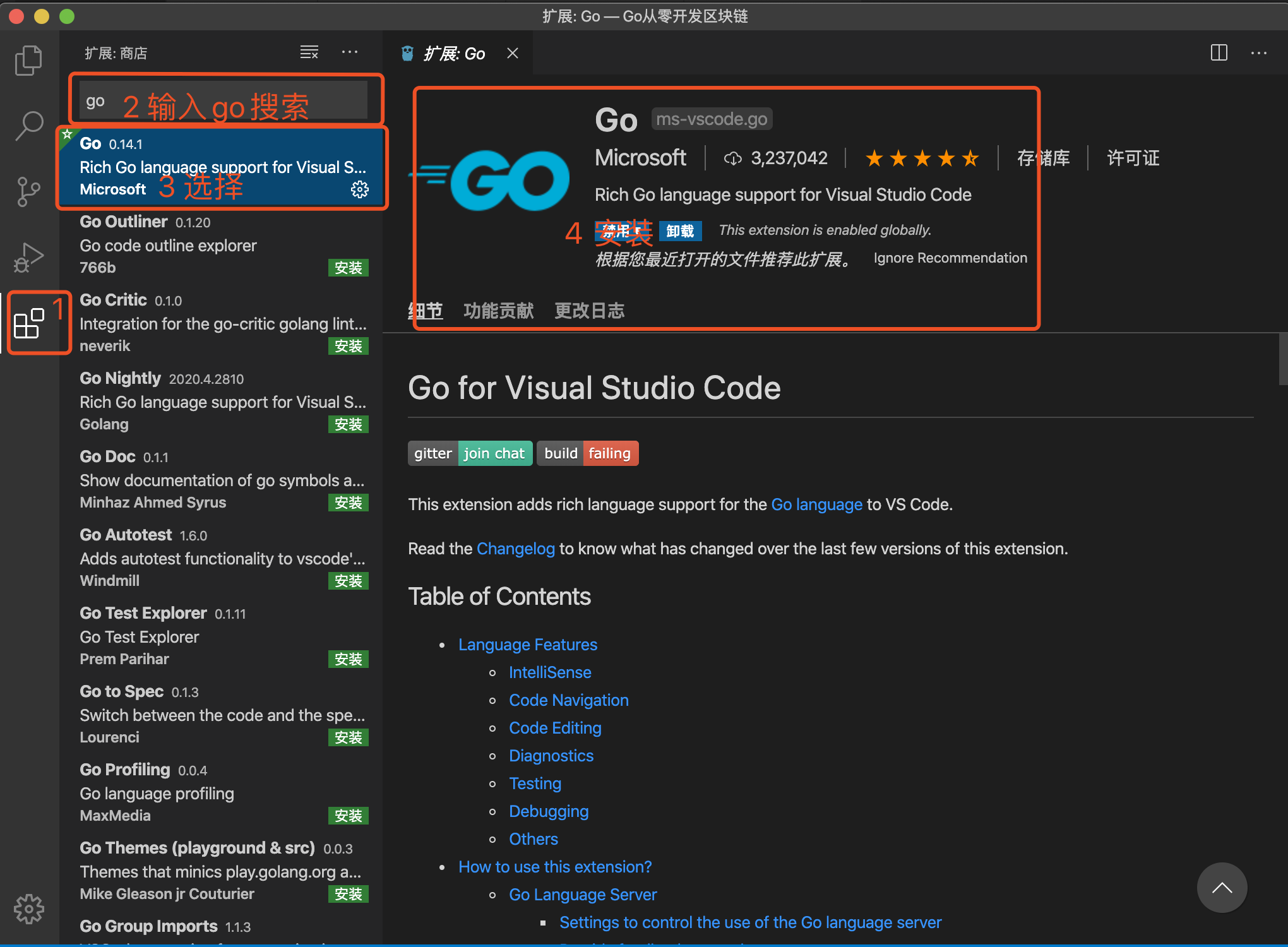1288x947 pixels.
Task: Install the Go Nightly extension
Action: pyautogui.click(x=349, y=424)
